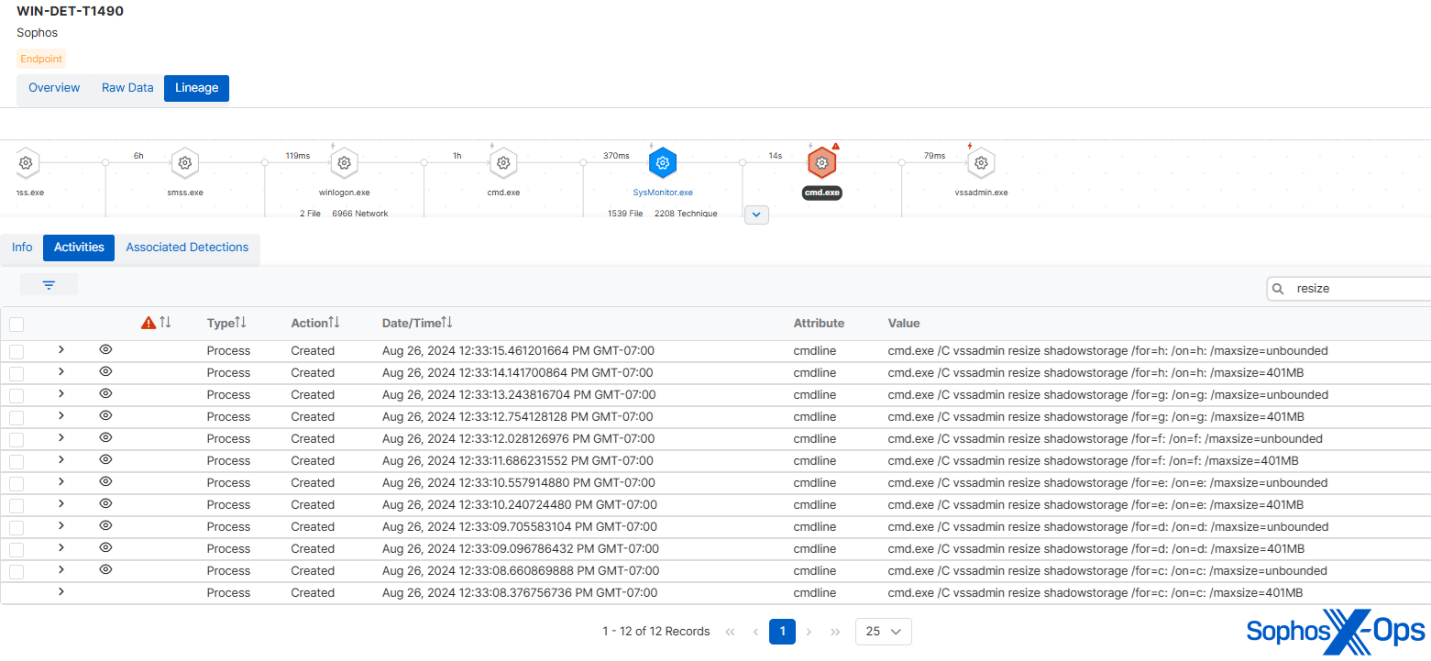Select the winlogon.exe lineage node
Image resolution: width=1431 pixels, height=661 pixels.
point(344,163)
